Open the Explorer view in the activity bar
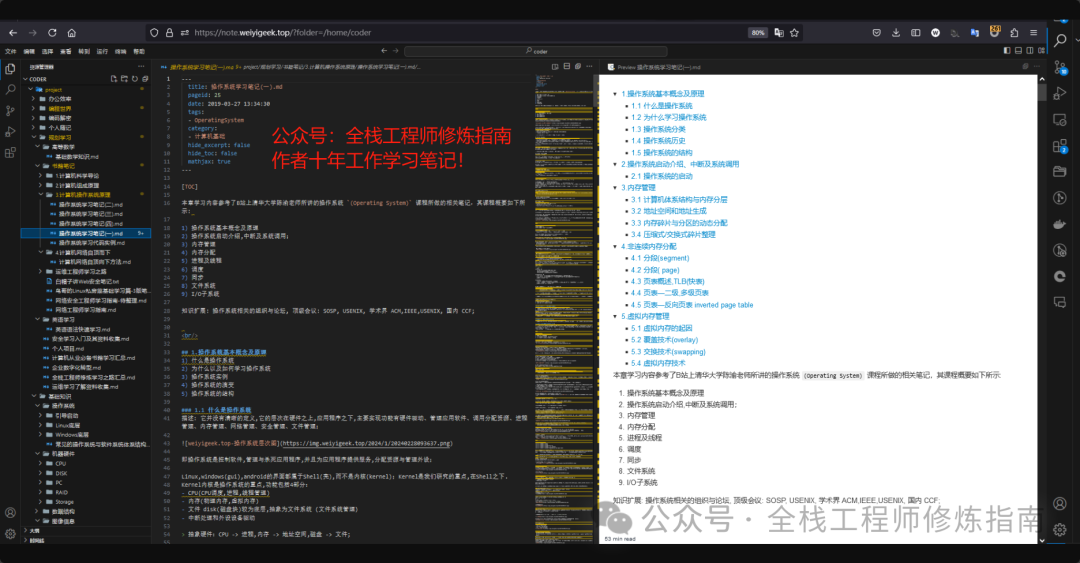Screen dimensions: 1080x563 click(x=10, y=69)
